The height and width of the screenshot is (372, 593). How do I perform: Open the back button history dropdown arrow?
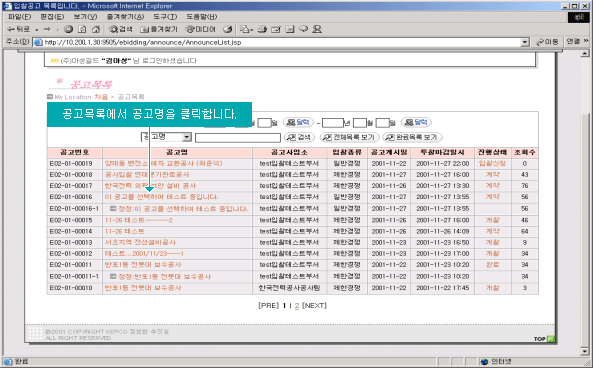(37, 29)
